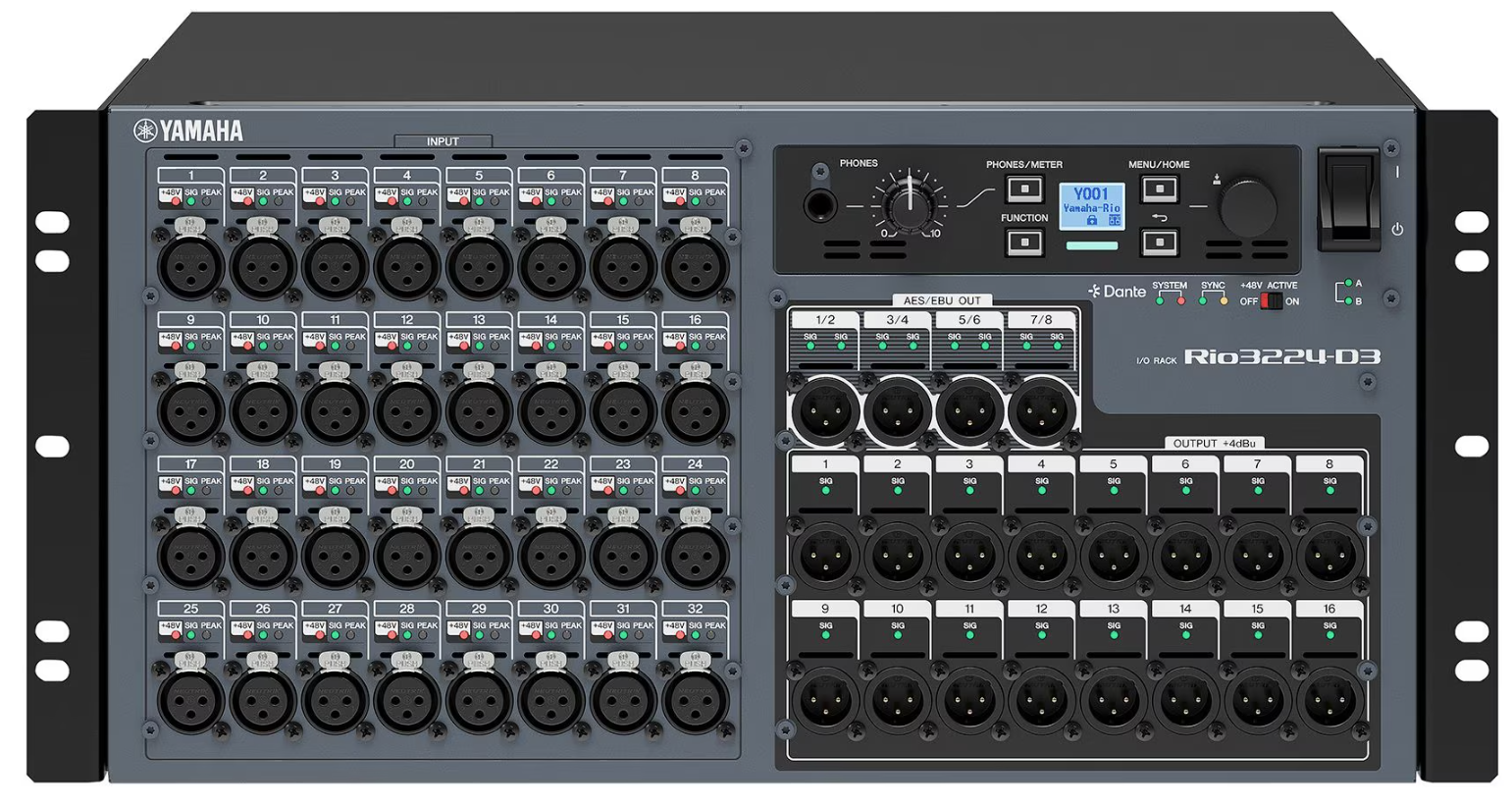1512x807 pixels.
Task: Click the input 17 XLR jack
Action: 190,555
